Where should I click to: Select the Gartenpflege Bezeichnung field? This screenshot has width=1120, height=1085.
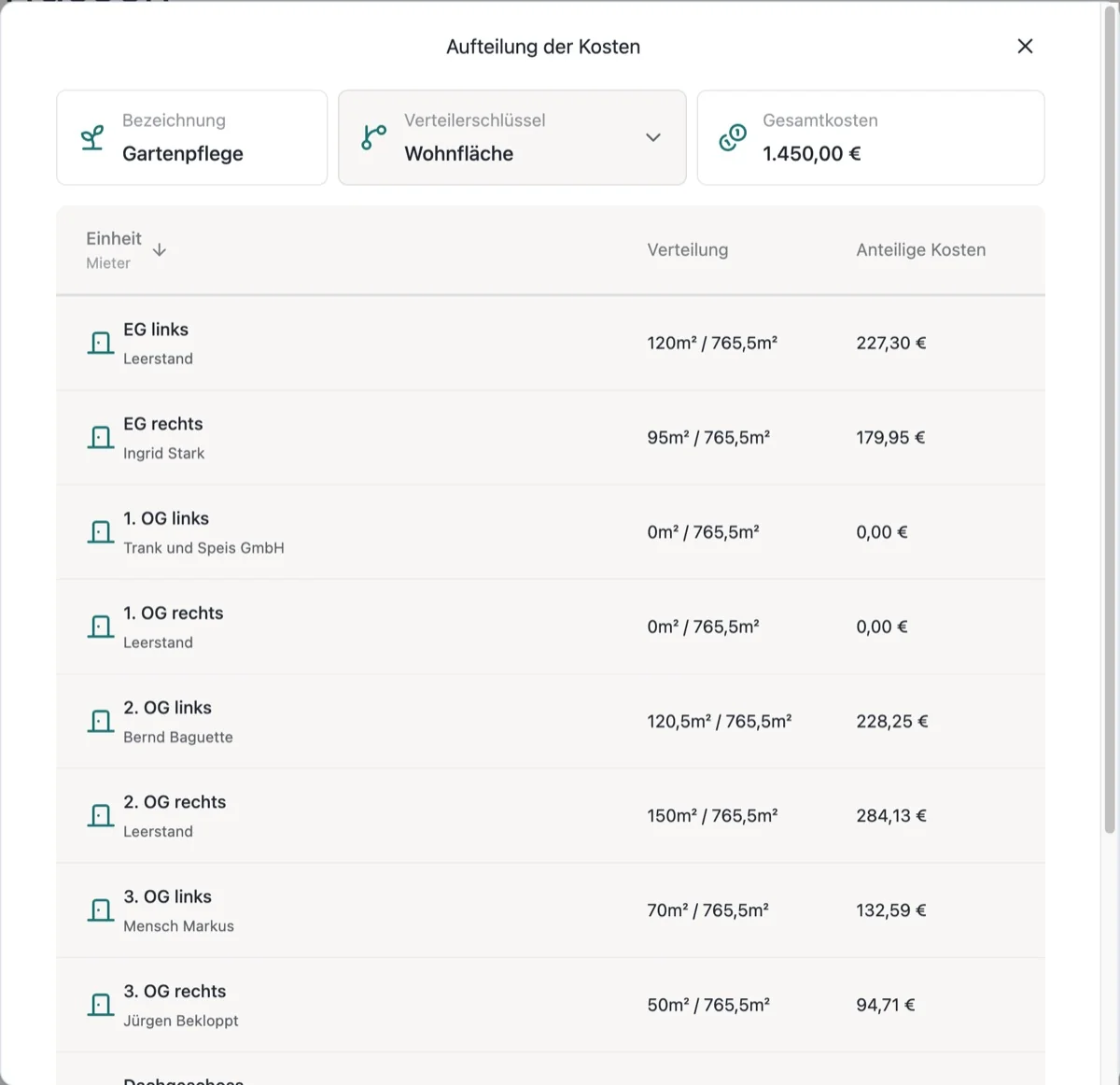coord(192,137)
